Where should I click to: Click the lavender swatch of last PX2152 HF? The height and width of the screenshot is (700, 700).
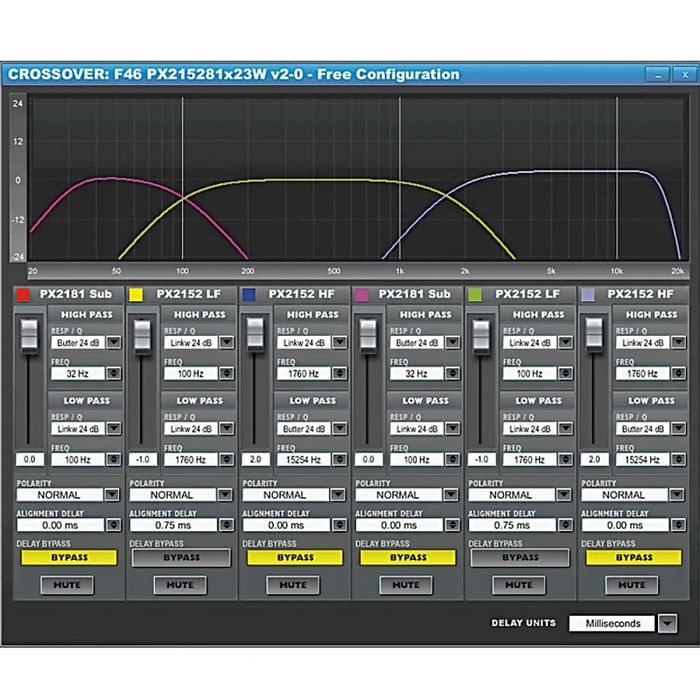(x=588, y=295)
